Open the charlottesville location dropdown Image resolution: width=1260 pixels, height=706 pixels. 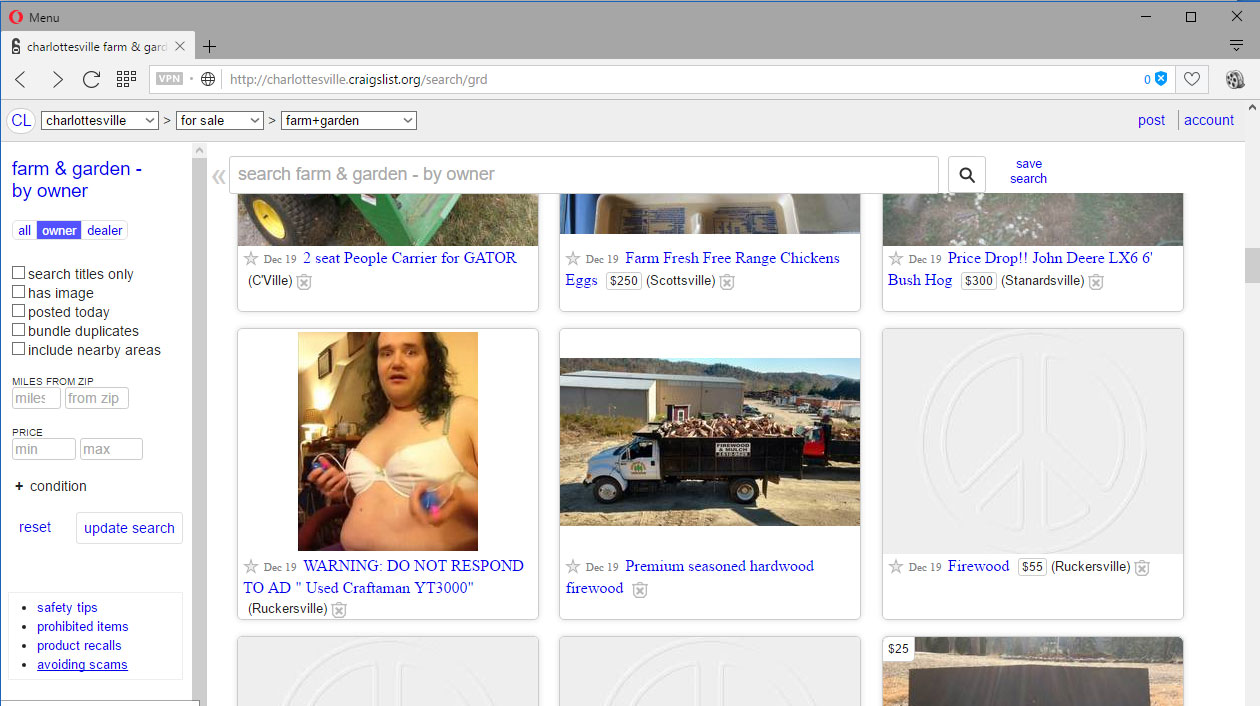100,121
